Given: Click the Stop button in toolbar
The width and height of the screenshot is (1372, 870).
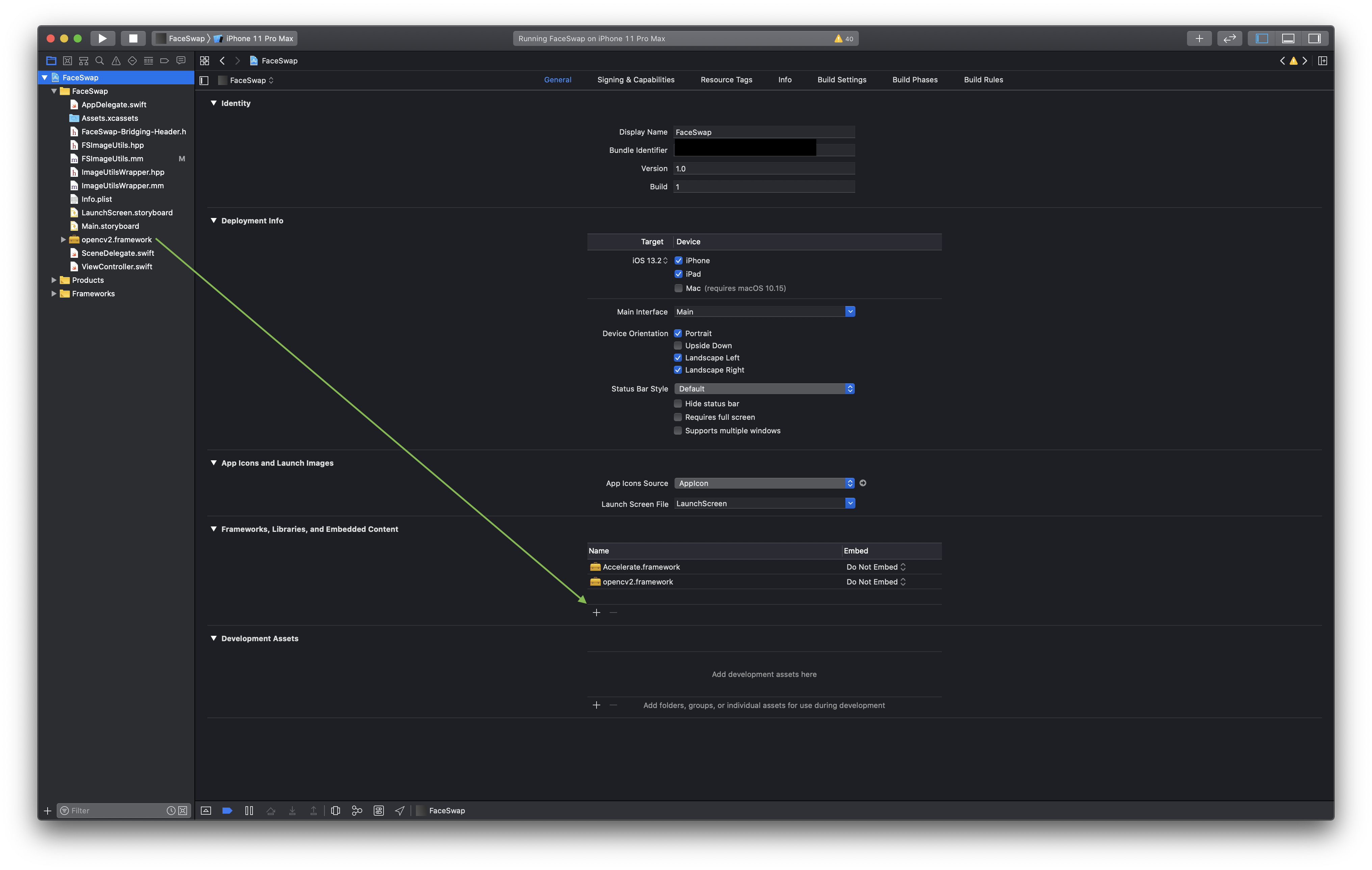Looking at the screenshot, I should point(133,38).
